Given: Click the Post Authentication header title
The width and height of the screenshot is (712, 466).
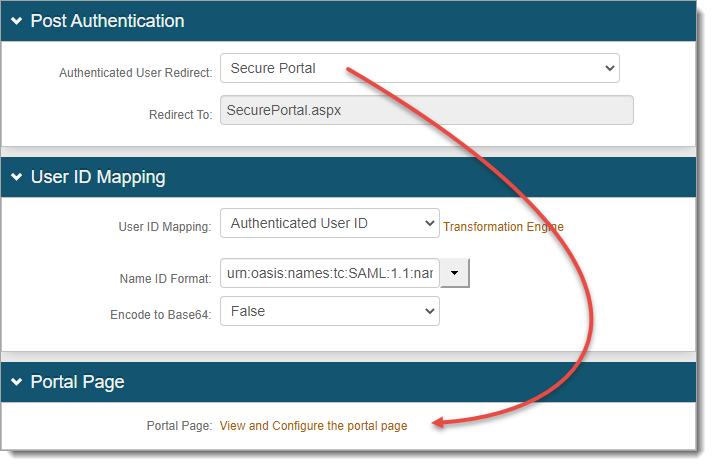Looking at the screenshot, I should 107,21.
